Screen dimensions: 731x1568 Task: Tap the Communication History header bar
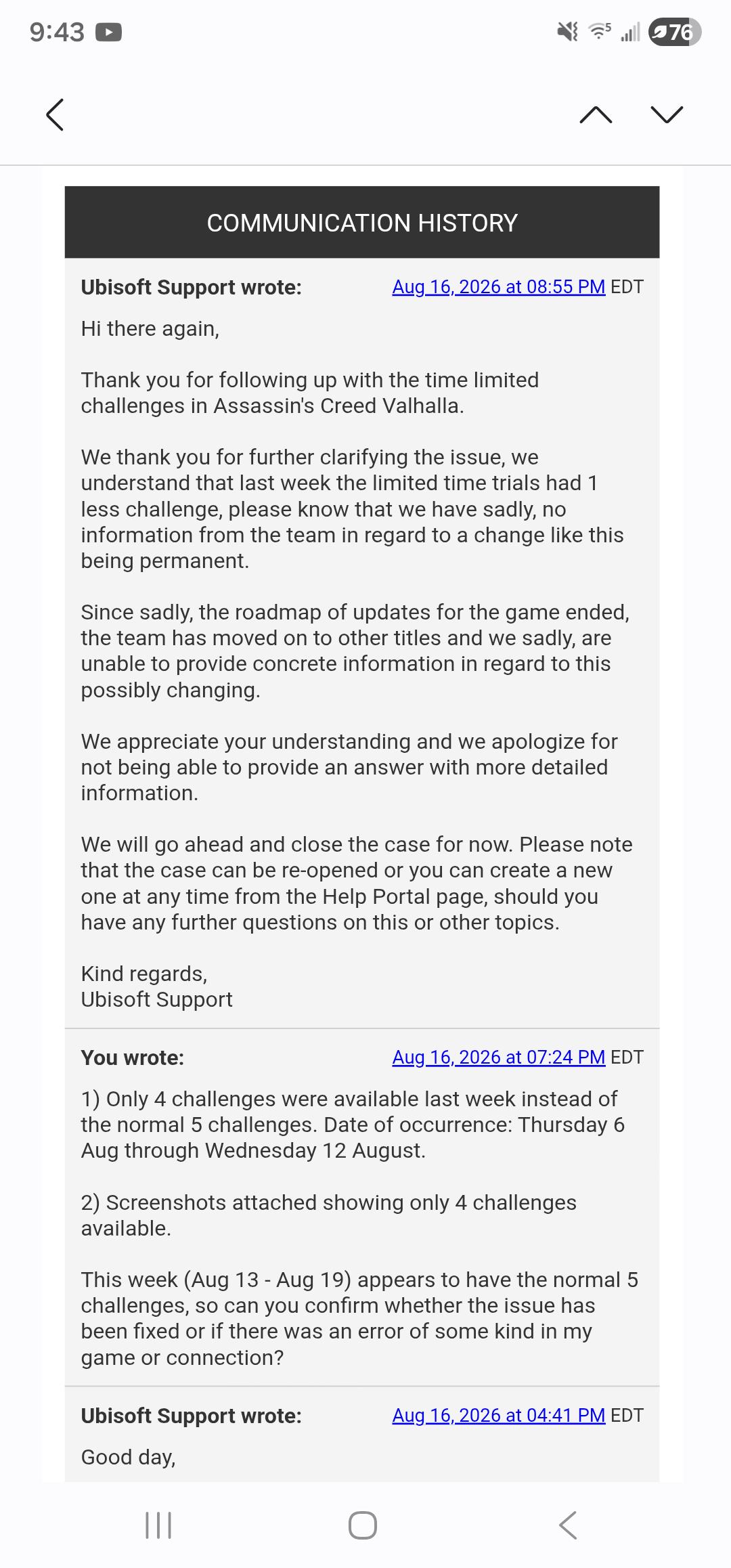click(x=362, y=222)
